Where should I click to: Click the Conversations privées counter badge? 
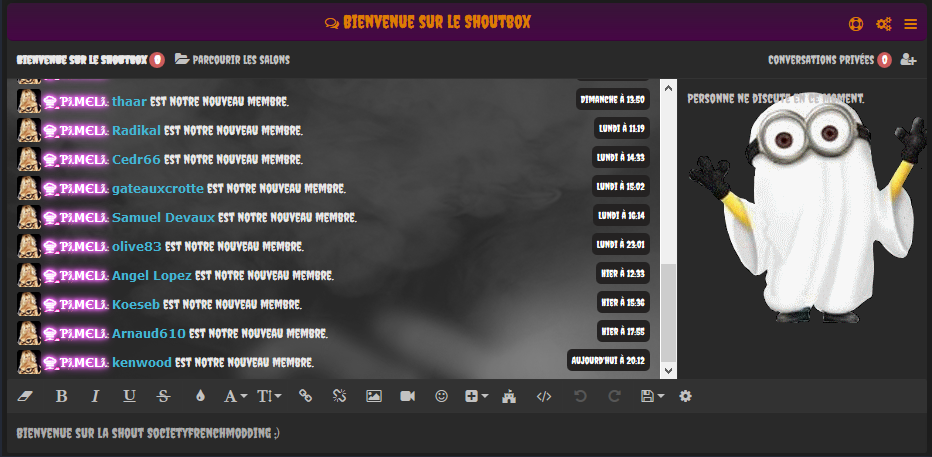[x=884, y=60]
